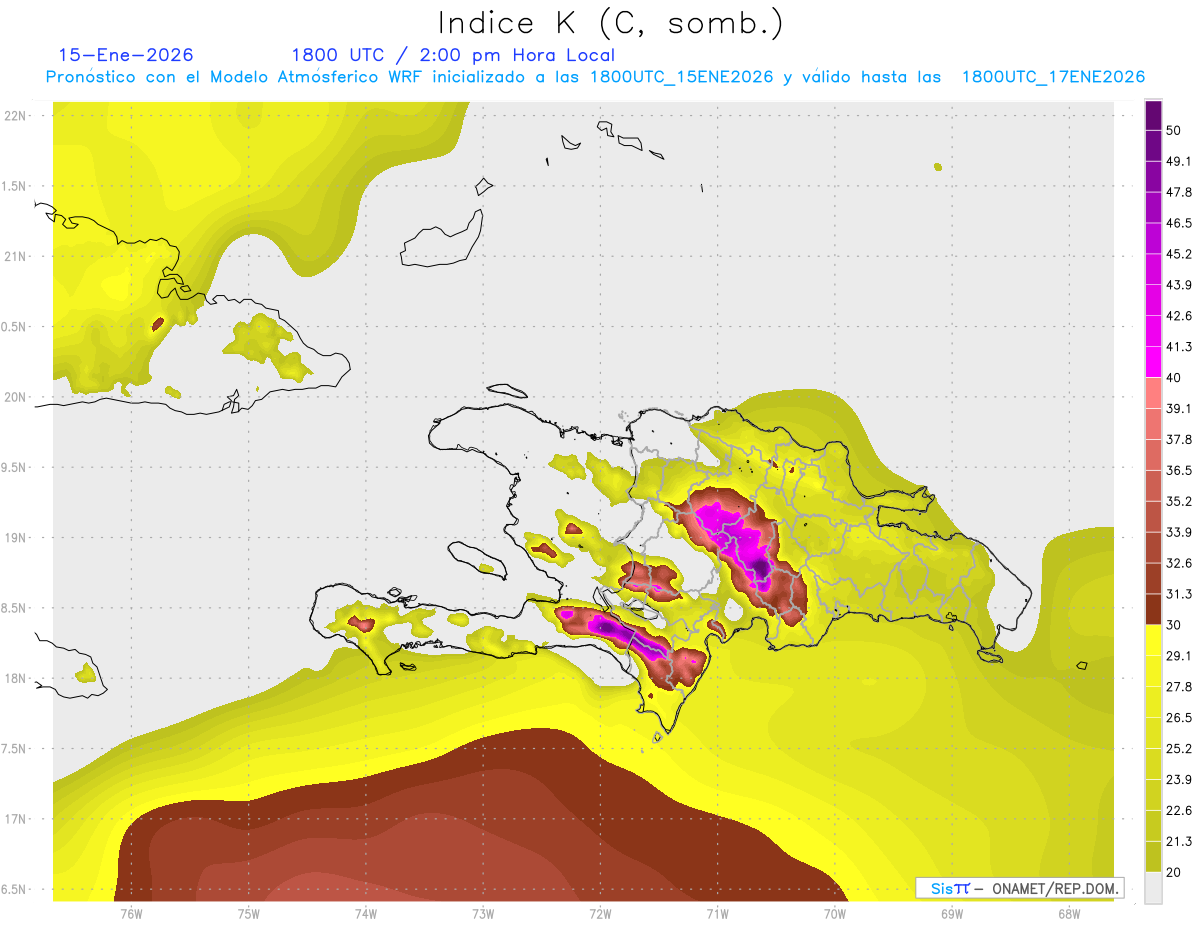Click the colorbar value "22.6"
The width and height of the screenshot is (1200, 927).
pos(1178,810)
